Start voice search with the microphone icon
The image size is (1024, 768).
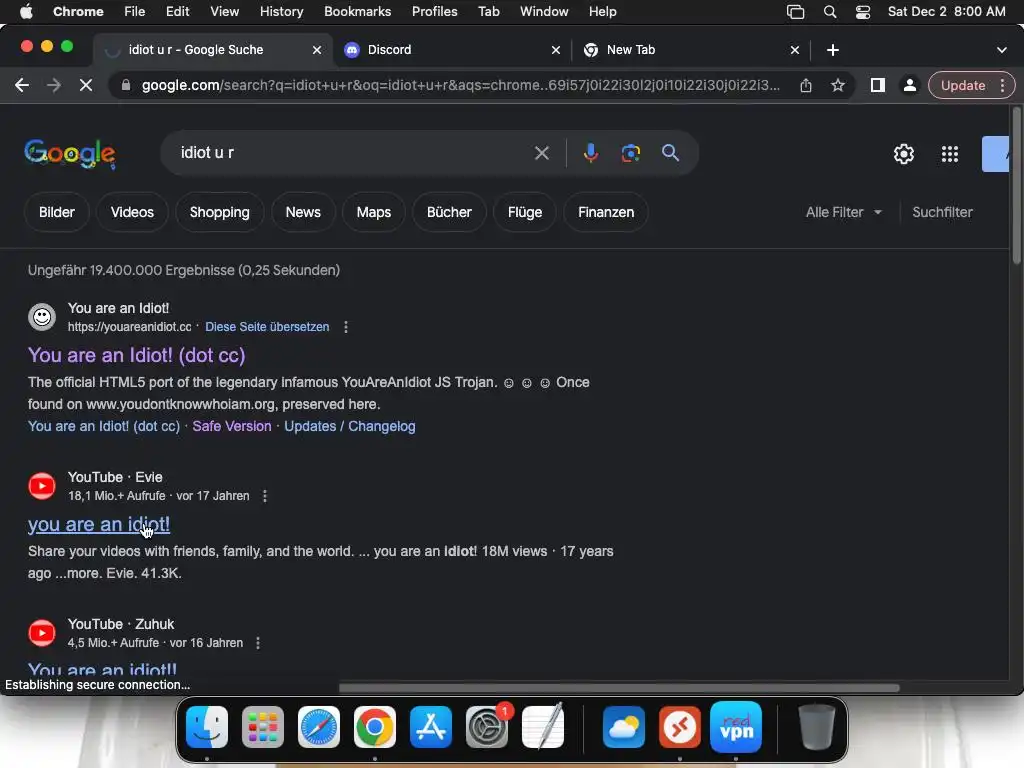(590, 153)
